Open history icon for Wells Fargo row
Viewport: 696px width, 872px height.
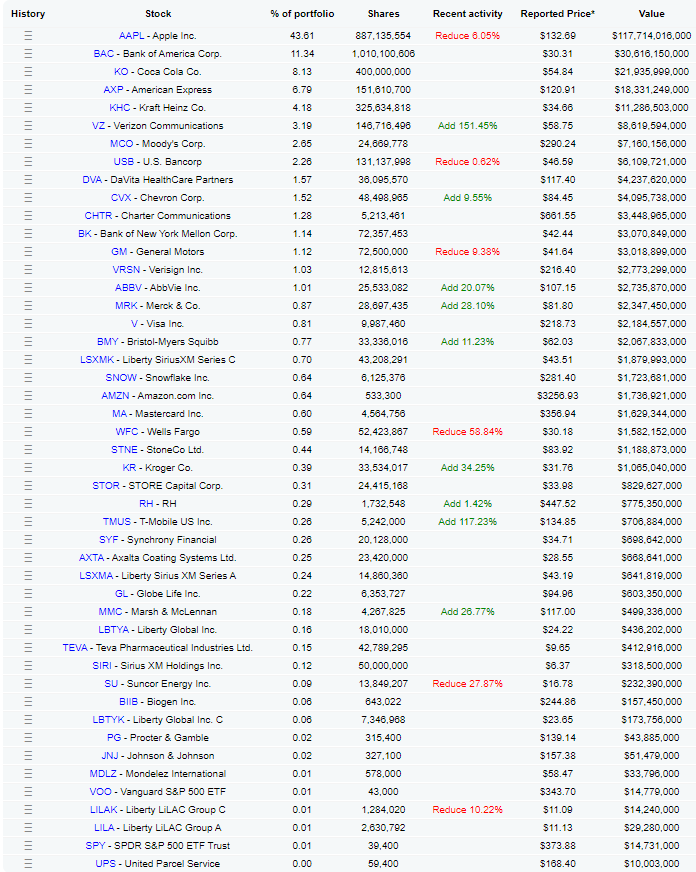(x=28, y=432)
